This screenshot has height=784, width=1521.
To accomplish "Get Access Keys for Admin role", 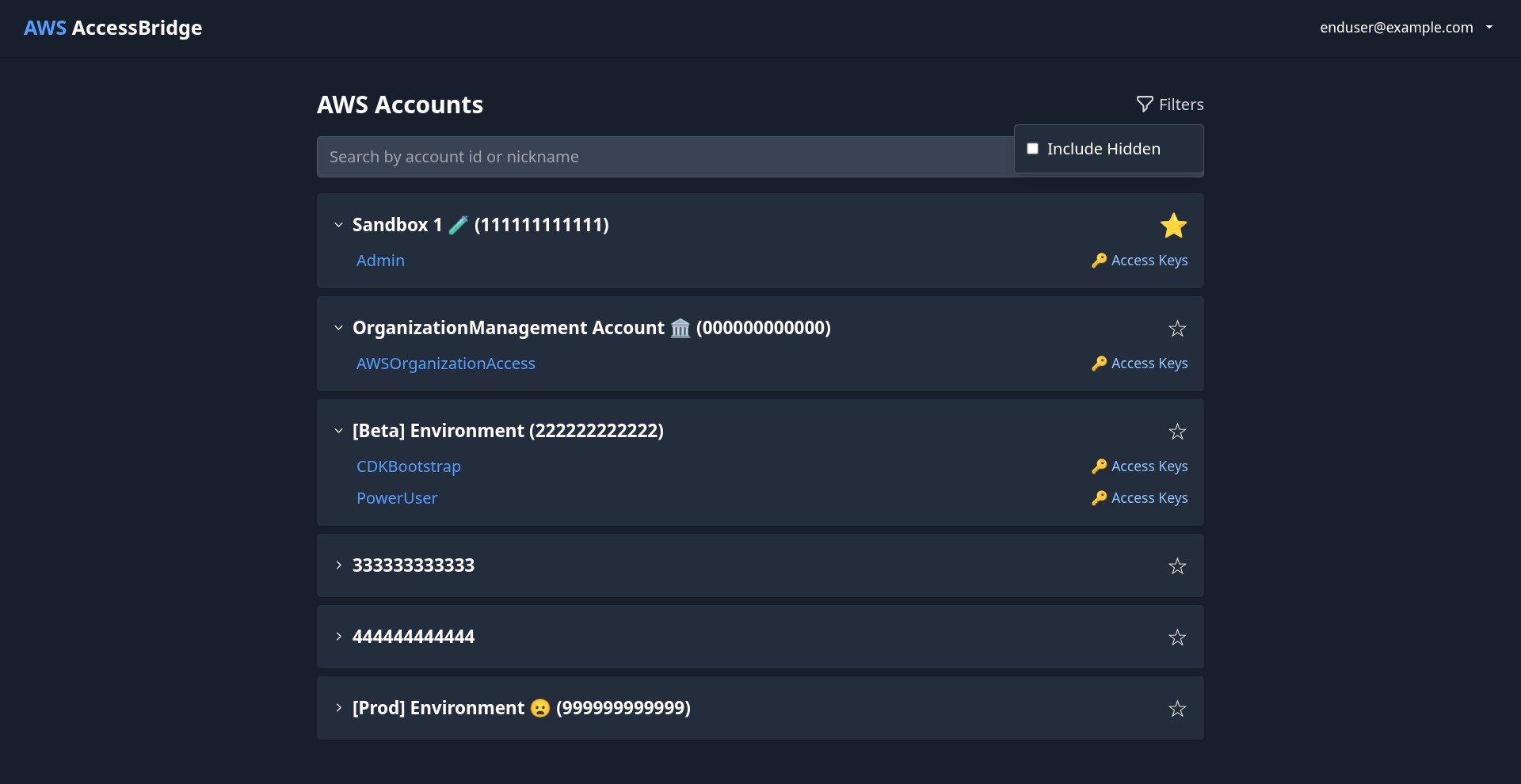I will coord(1139,261).
